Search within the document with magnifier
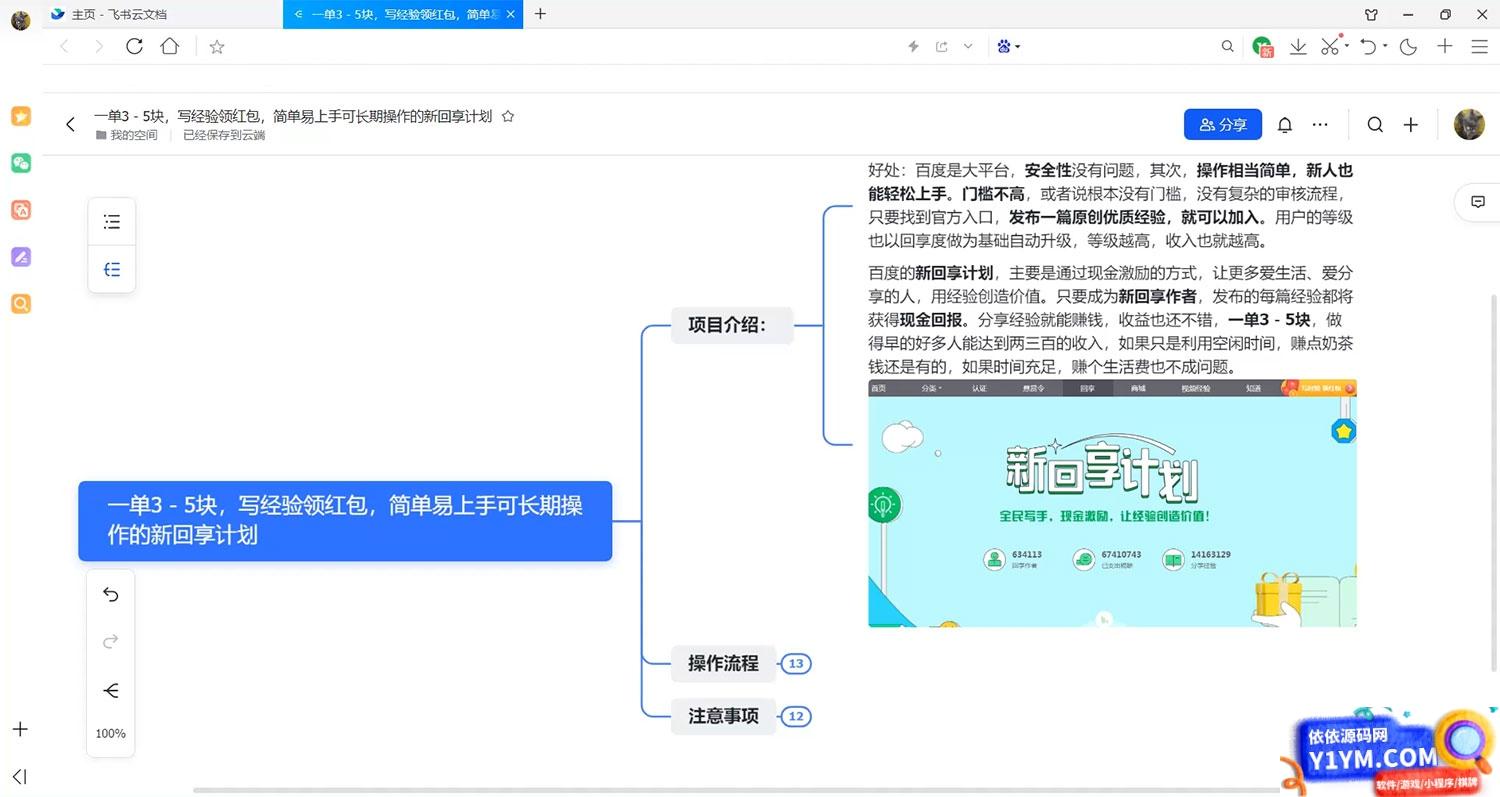 (1375, 125)
